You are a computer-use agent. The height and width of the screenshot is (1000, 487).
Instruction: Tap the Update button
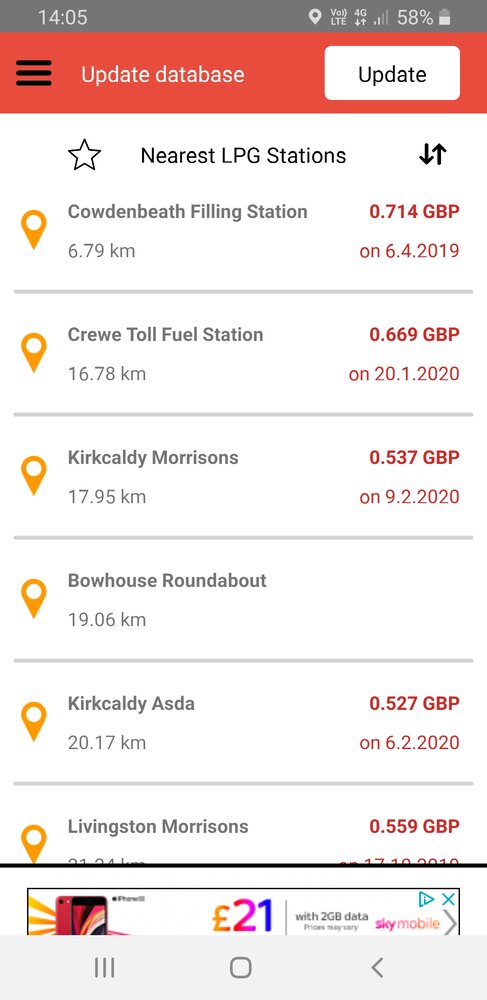[392, 73]
